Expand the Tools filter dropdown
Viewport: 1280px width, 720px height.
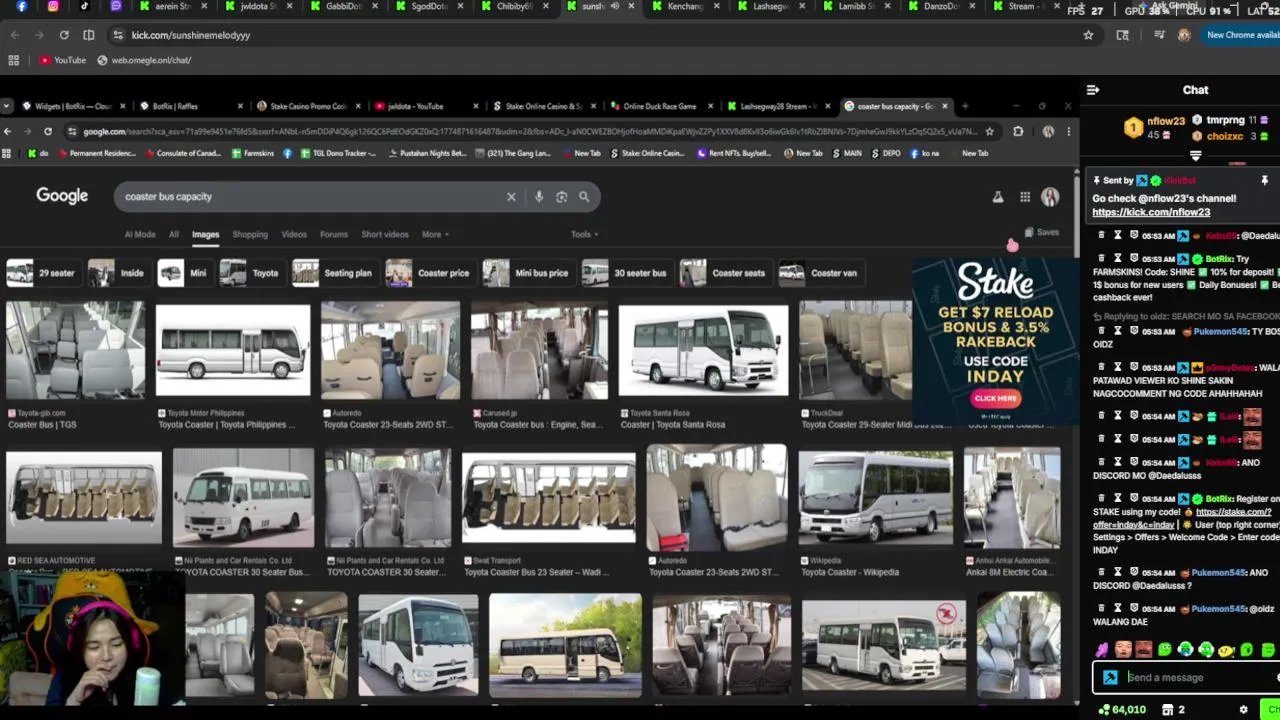coord(584,234)
